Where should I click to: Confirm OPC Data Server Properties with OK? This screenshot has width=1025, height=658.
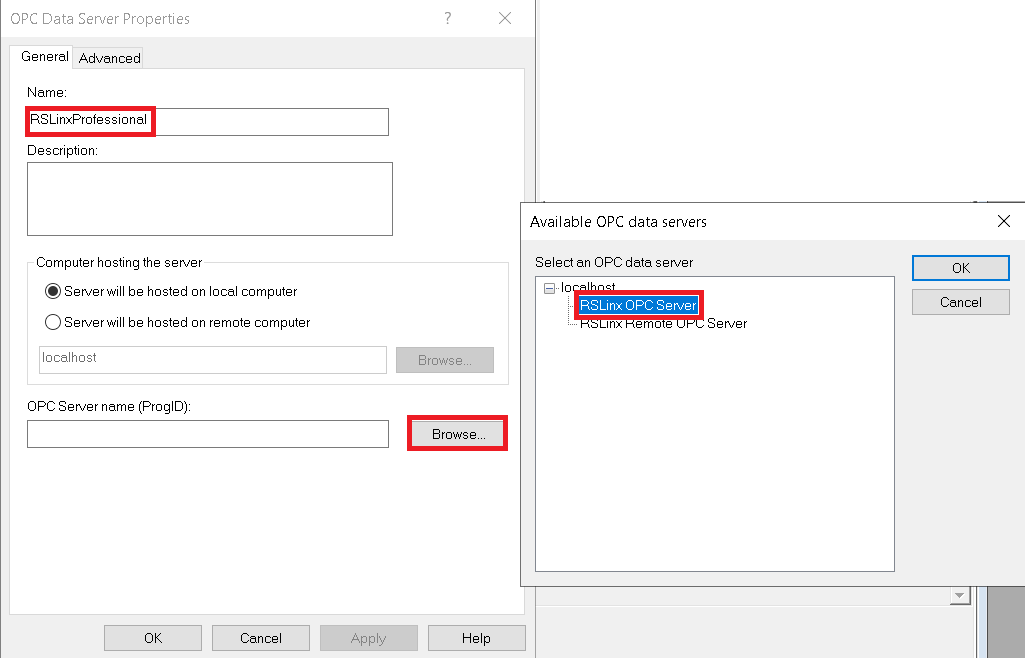153,638
